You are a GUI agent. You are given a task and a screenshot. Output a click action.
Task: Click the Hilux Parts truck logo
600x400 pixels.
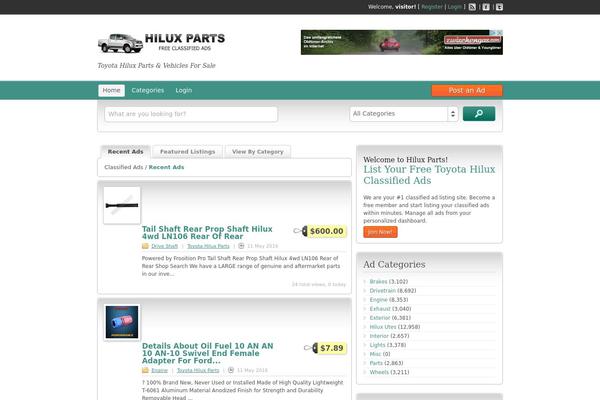click(x=161, y=43)
